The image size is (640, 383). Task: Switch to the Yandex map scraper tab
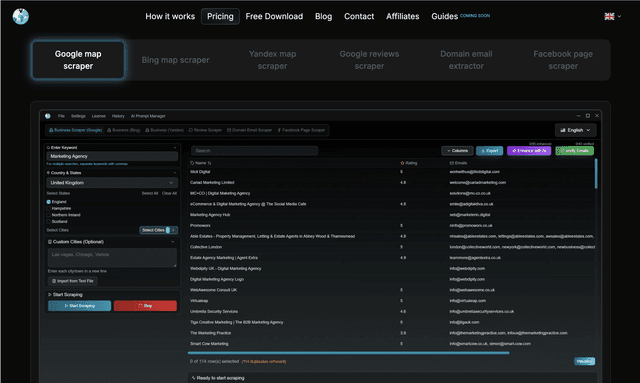pyautogui.click(x=272, y=60)
